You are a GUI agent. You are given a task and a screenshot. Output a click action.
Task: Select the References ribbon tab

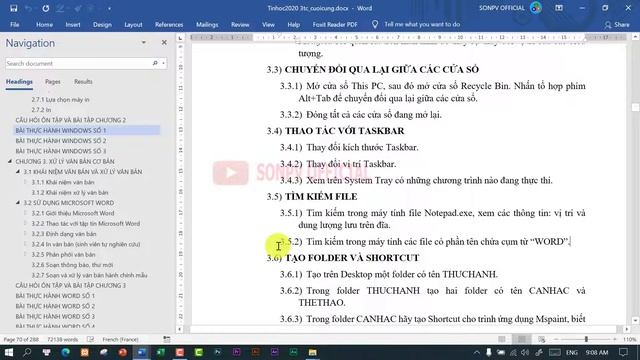click(x=169, y=24)
